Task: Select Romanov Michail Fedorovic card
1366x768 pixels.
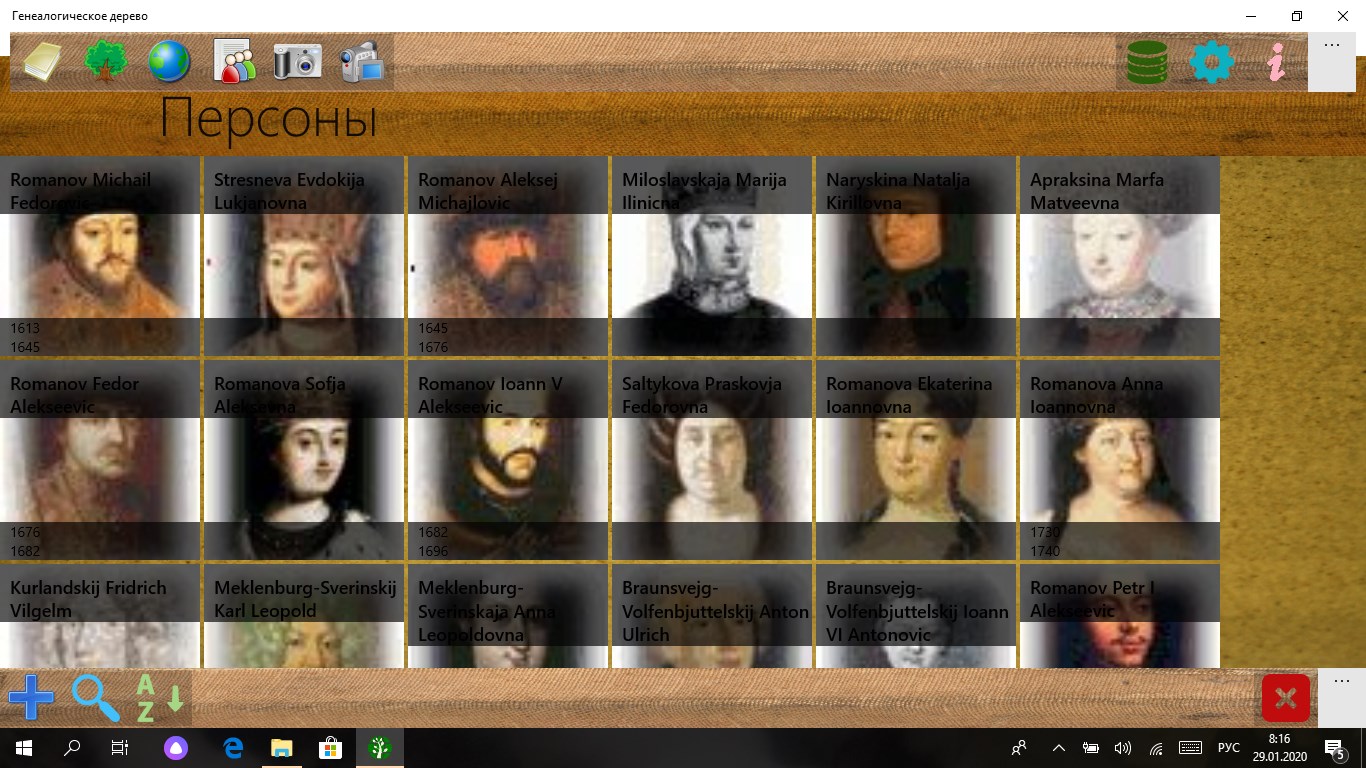Action: pos(100,256)
